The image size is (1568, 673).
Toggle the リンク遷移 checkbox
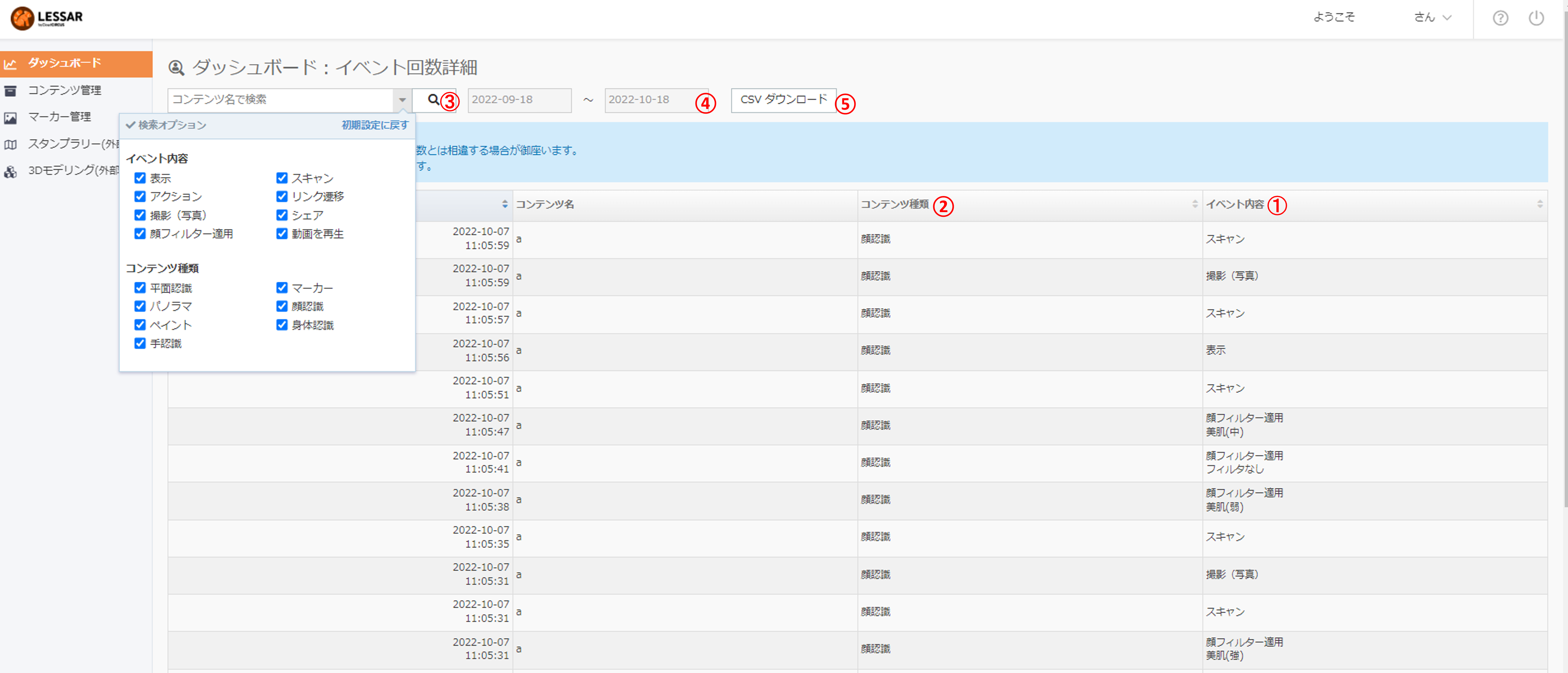pyautogui.click(x=282, y=196)
